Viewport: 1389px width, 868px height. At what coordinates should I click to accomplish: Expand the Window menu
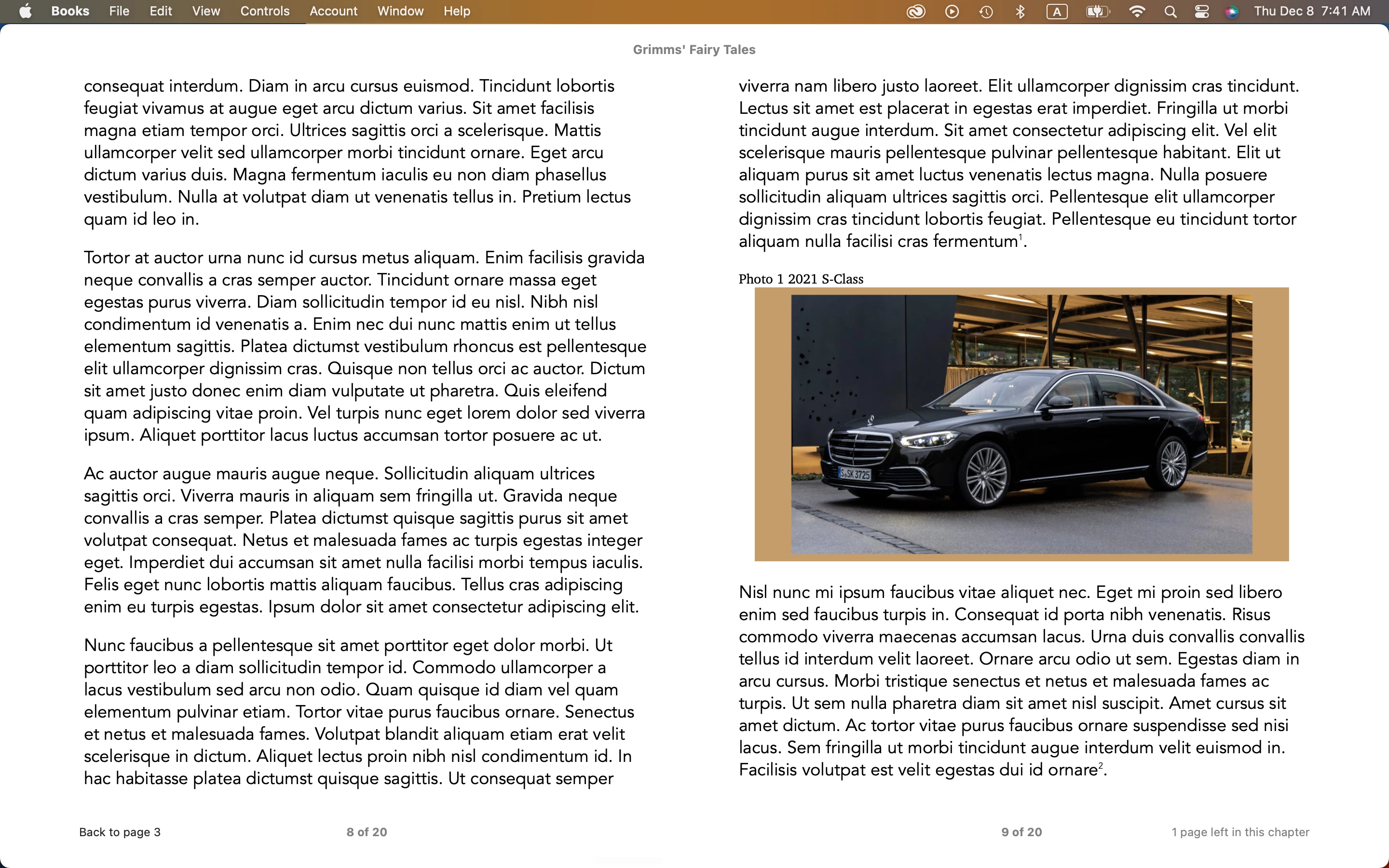[x=400, y=11]
